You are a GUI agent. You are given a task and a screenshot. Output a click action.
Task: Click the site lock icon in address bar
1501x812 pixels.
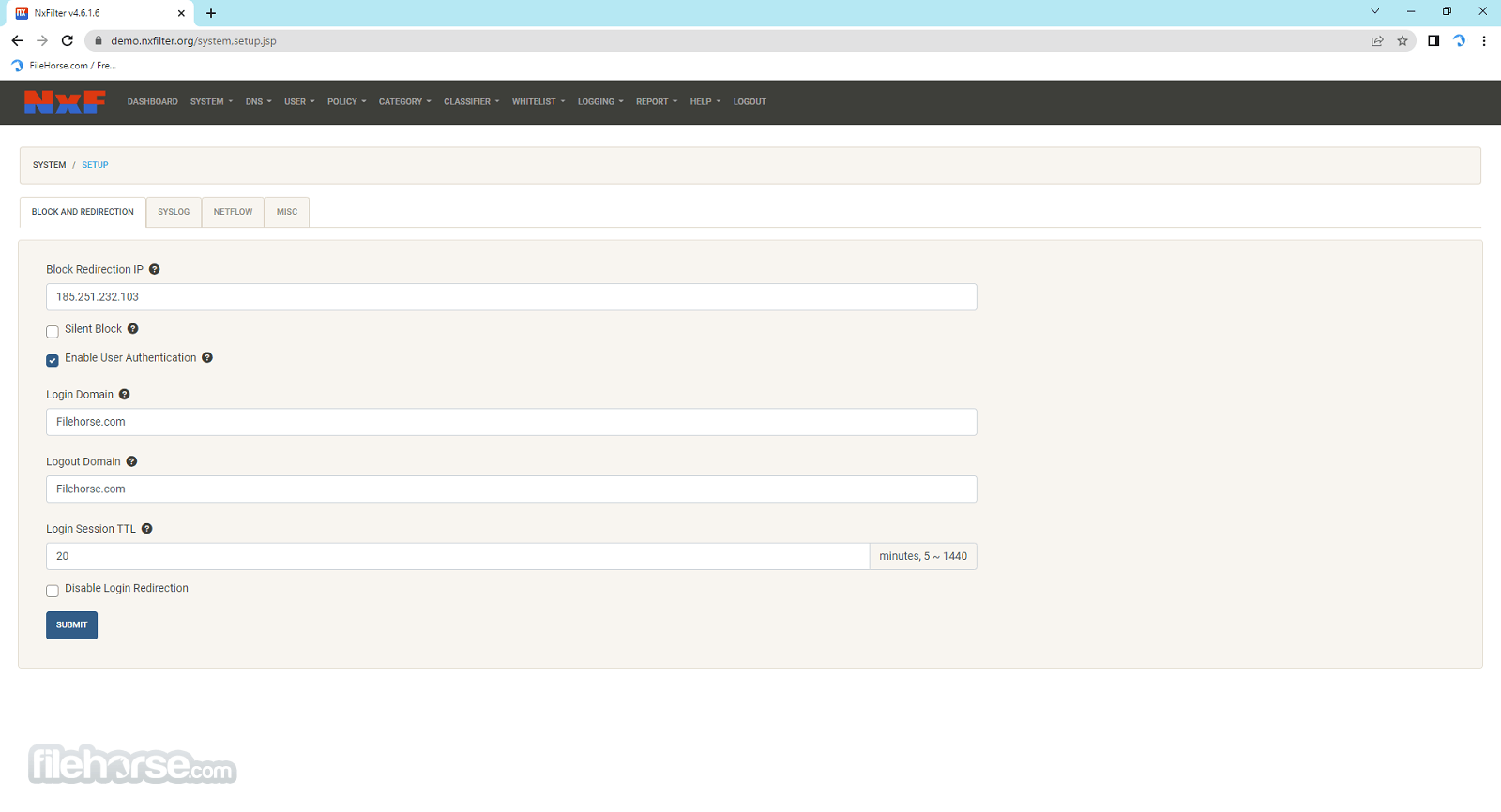click(x=99, y=40)
